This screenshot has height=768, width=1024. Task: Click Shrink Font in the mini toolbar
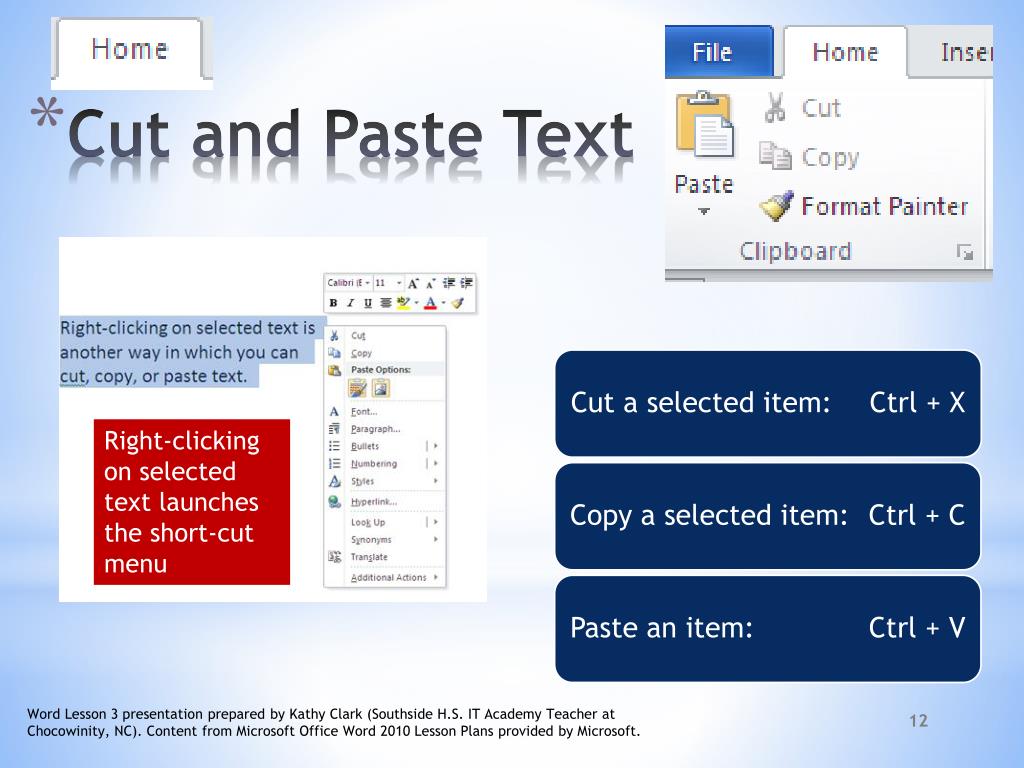click(430, 284)
